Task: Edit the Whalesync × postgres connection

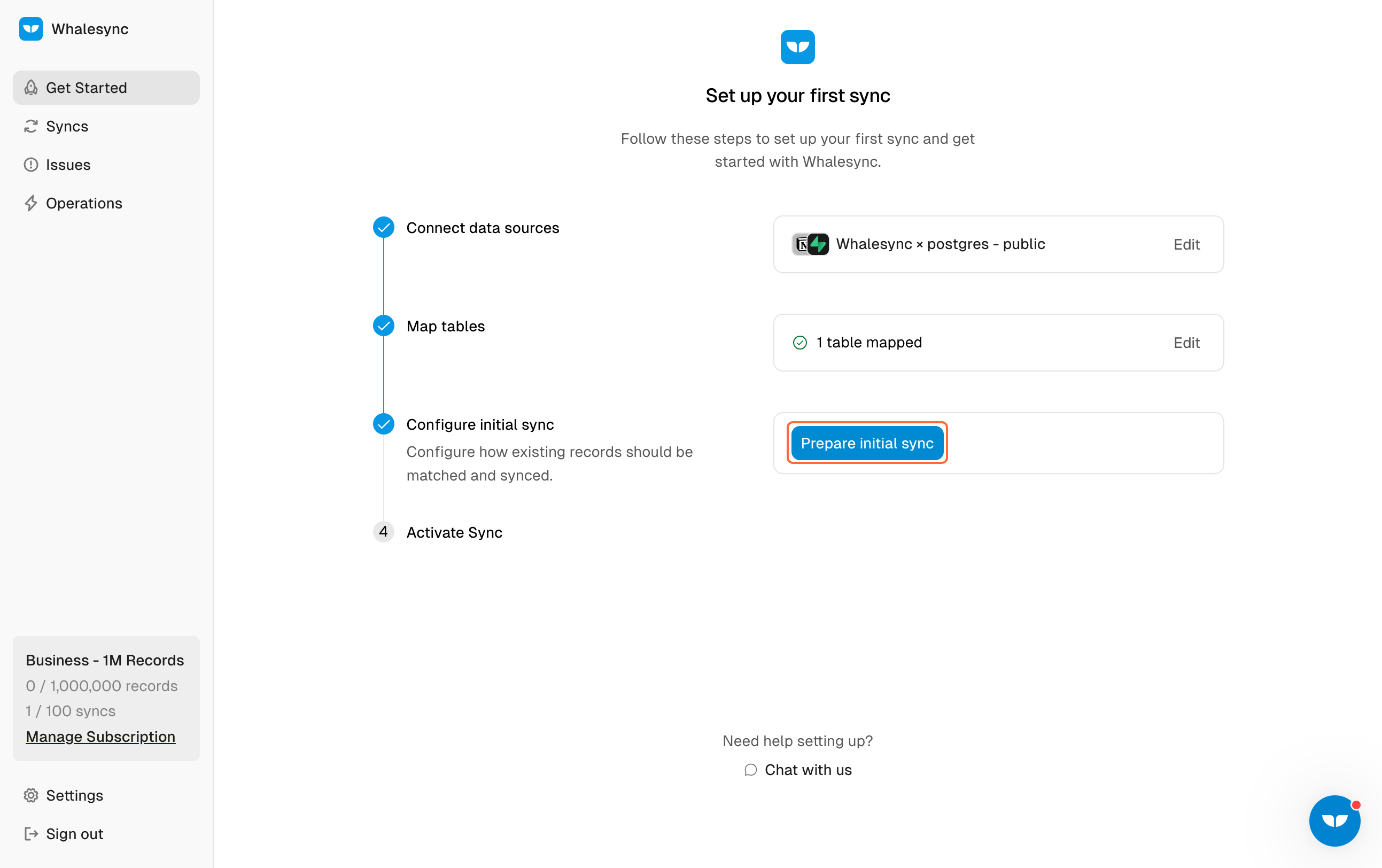Action: (x=1186, y=245)
